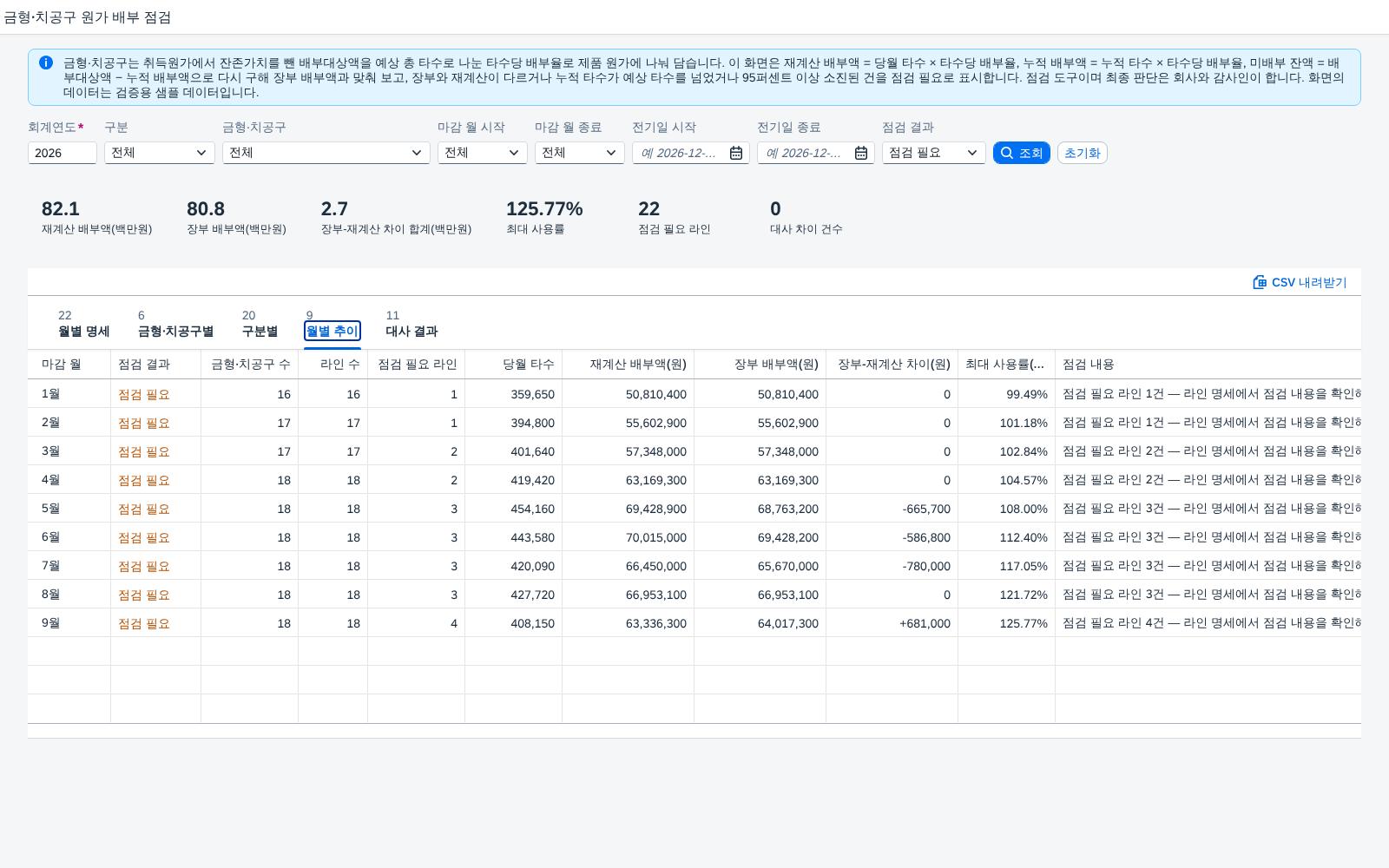
Task: Focus the 회계연도 input field
Action: coord(63,153)
